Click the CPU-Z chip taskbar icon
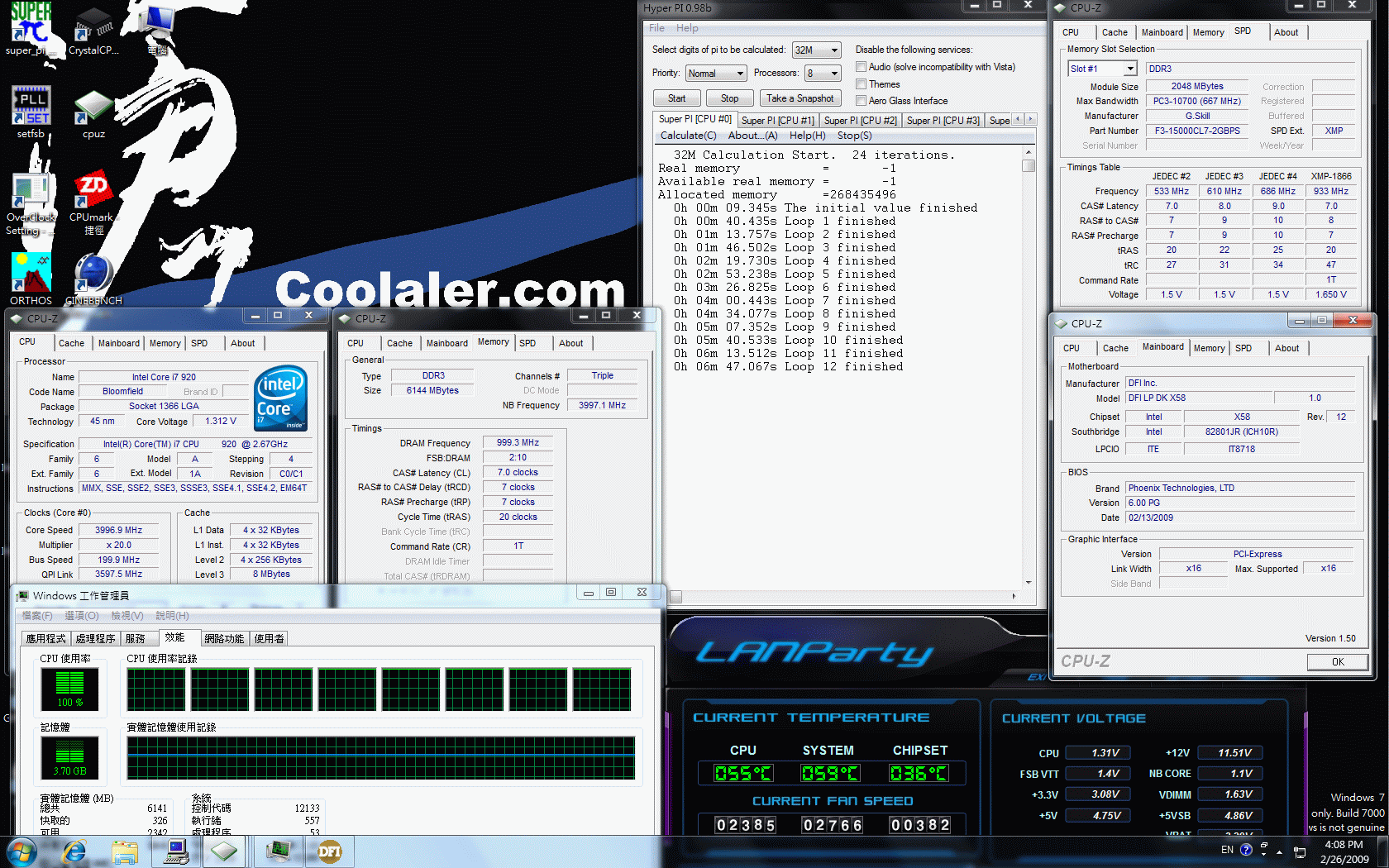This screenshot has width=1389, height=868. [x=224, y=851]
